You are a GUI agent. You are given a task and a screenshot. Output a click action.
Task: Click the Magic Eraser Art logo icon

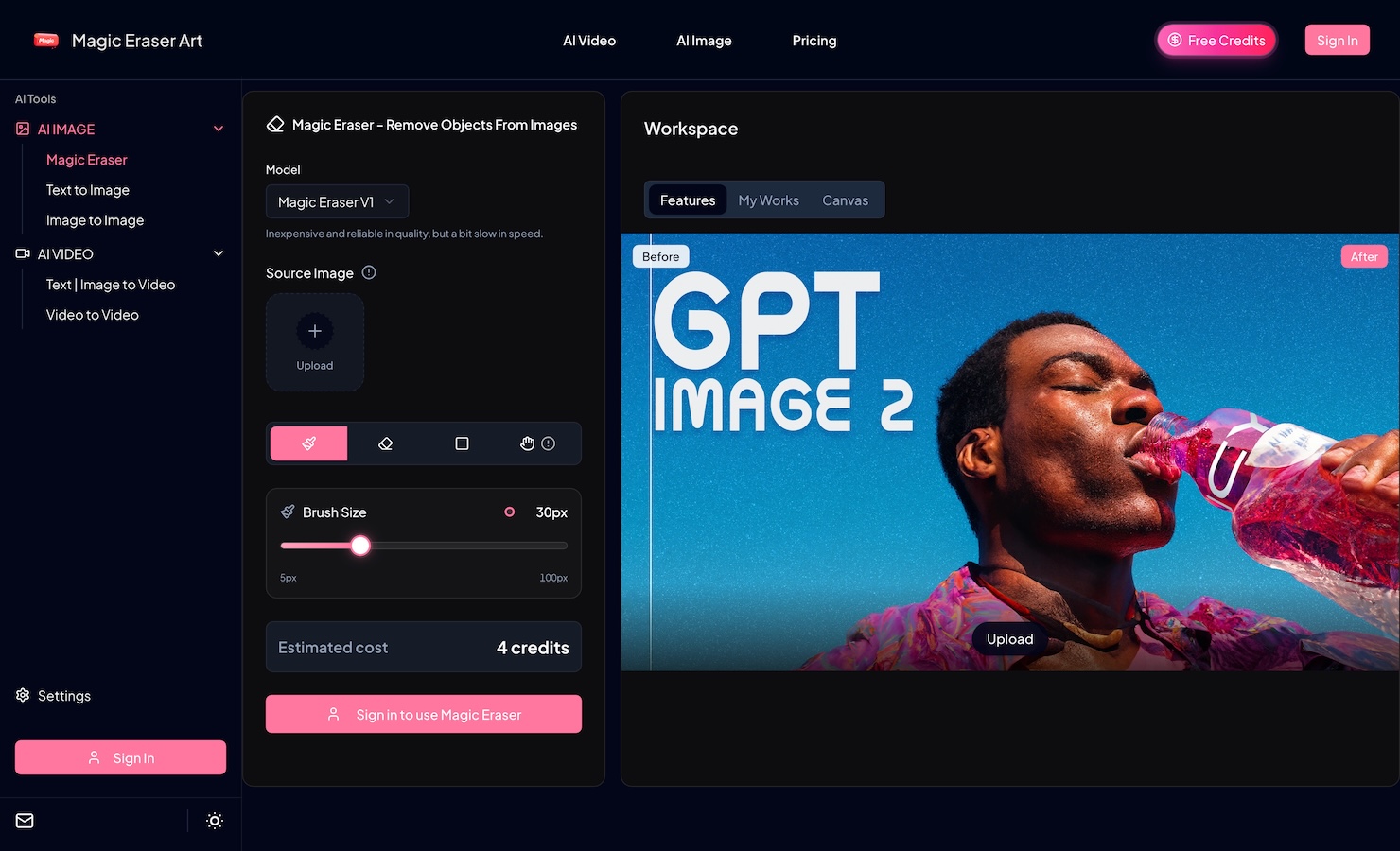tap(46, 40)
